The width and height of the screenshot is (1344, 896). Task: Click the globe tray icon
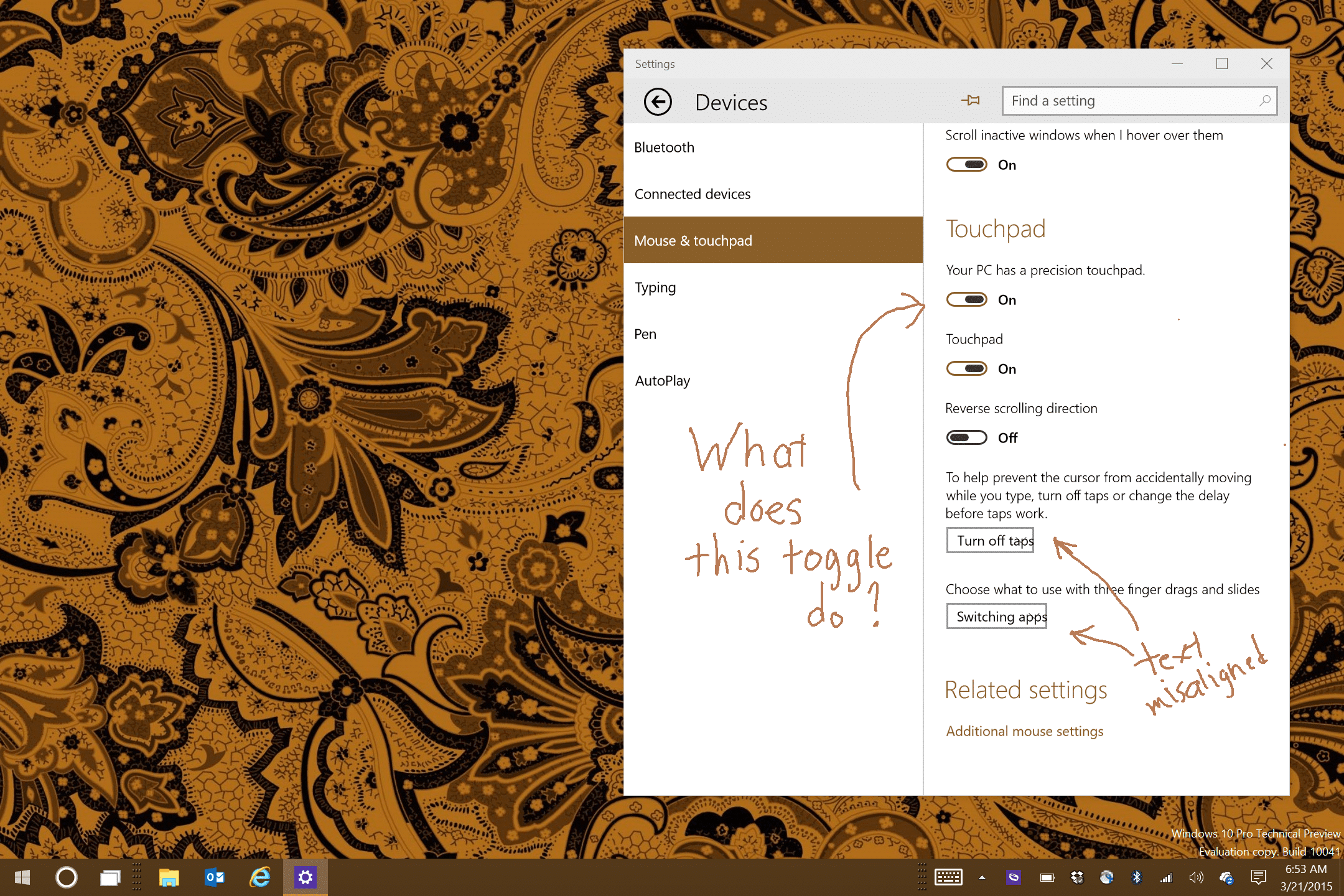[1106, 877]
